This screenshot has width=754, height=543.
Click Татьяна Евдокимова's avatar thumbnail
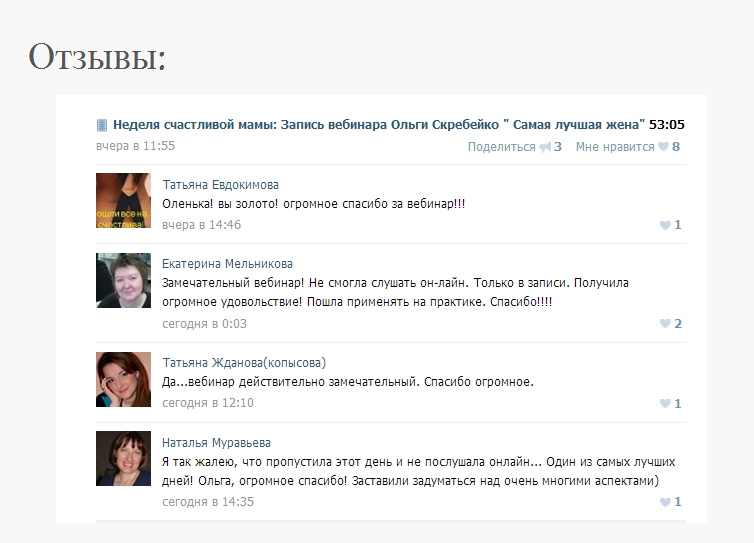click(x=124, y=201)
